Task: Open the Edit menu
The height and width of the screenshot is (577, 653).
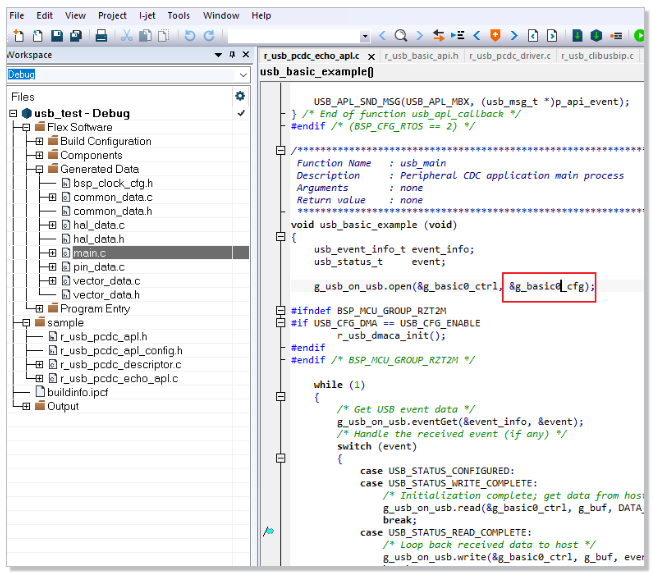Action: tap(44, 16)
